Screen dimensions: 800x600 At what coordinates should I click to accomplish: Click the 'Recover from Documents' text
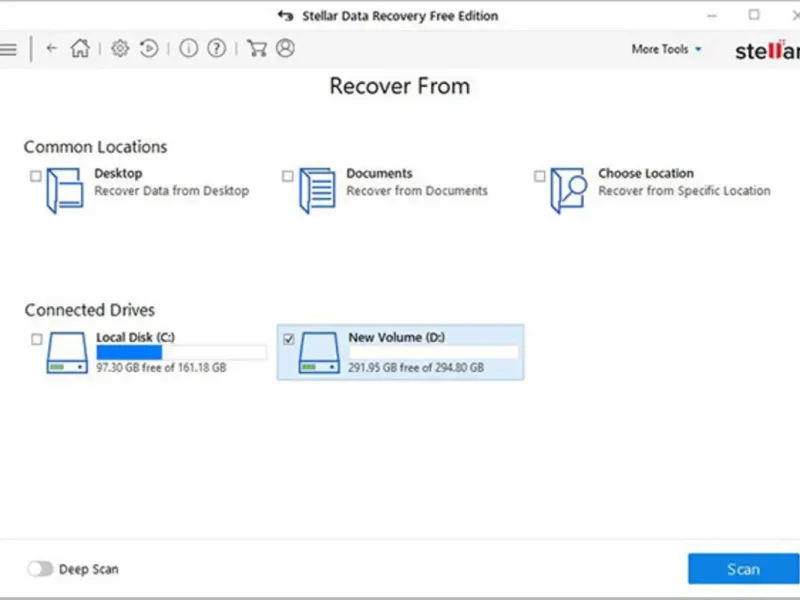click(417, 191)
